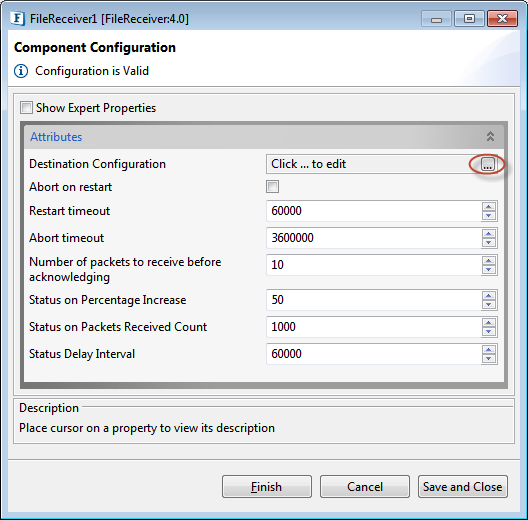Lower Status on Percentage Increase with the down arrow
Image resolution: width=528 pixels, height=520 pixels.
click(x=489, y=304)
